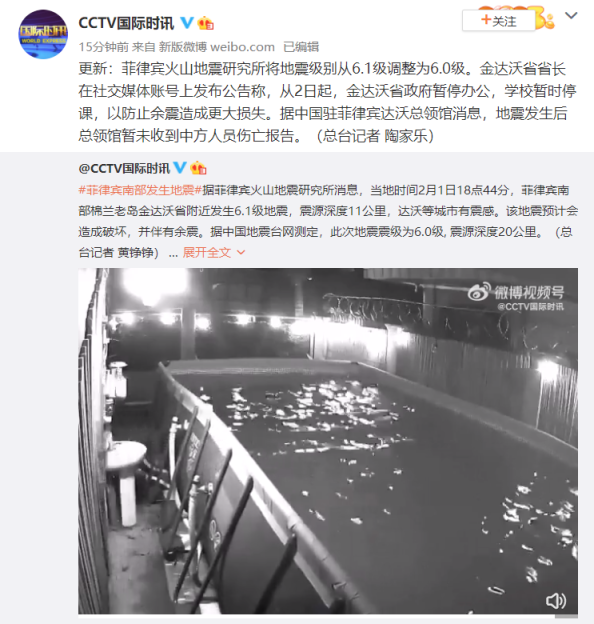This screenshot has height=624, width=594.
Task: Click the main post update text
Action: coord(327,102)
